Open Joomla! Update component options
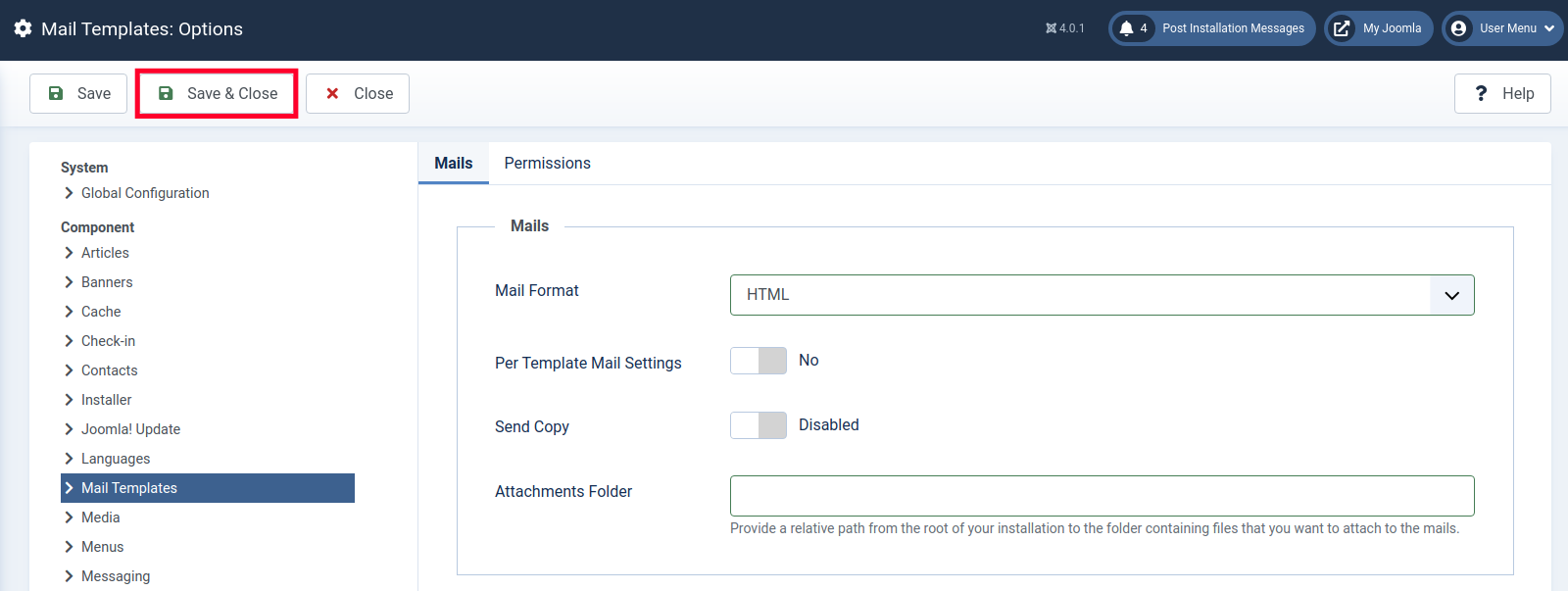Screen dimensions: 1568x591 130,429
